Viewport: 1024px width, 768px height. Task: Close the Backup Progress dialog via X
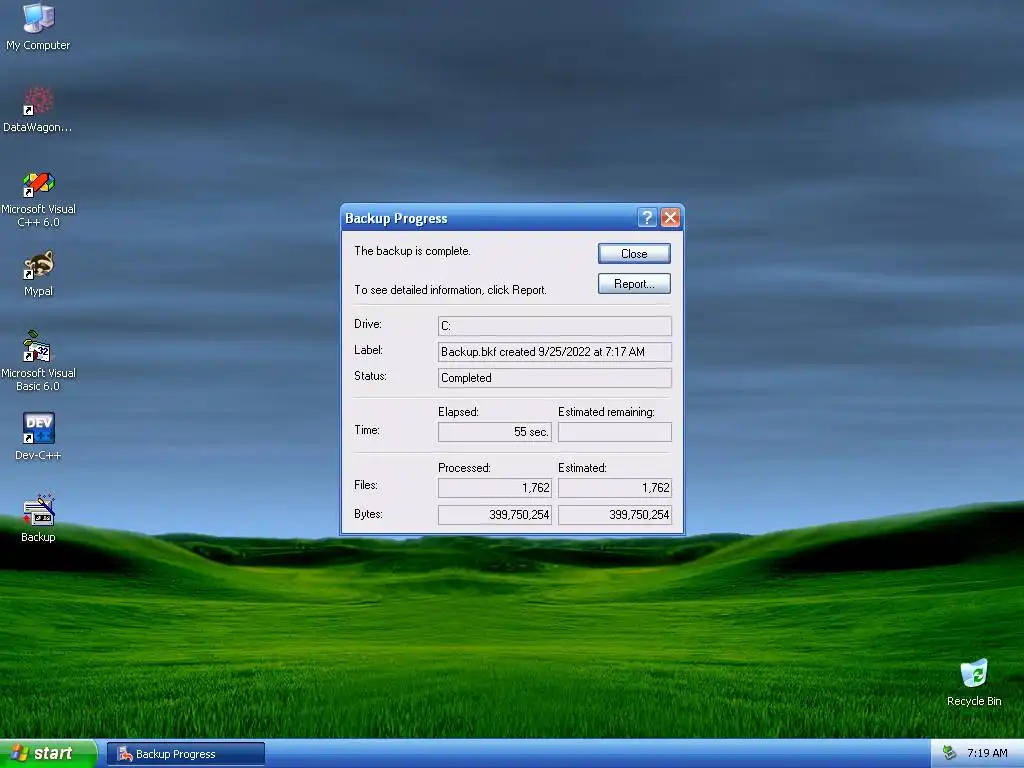pos(670,217)
